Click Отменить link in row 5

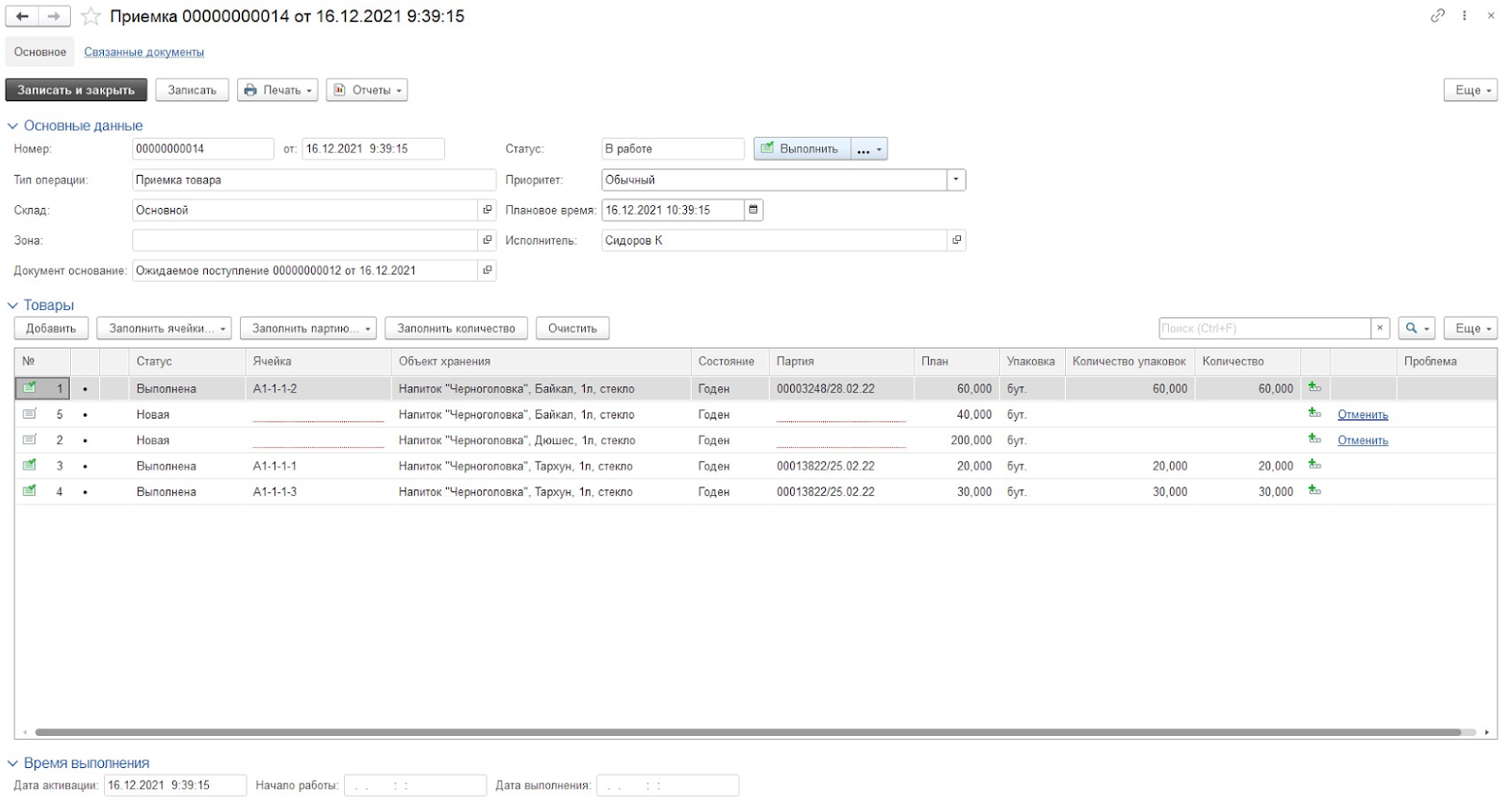[x=1363, y=414]
